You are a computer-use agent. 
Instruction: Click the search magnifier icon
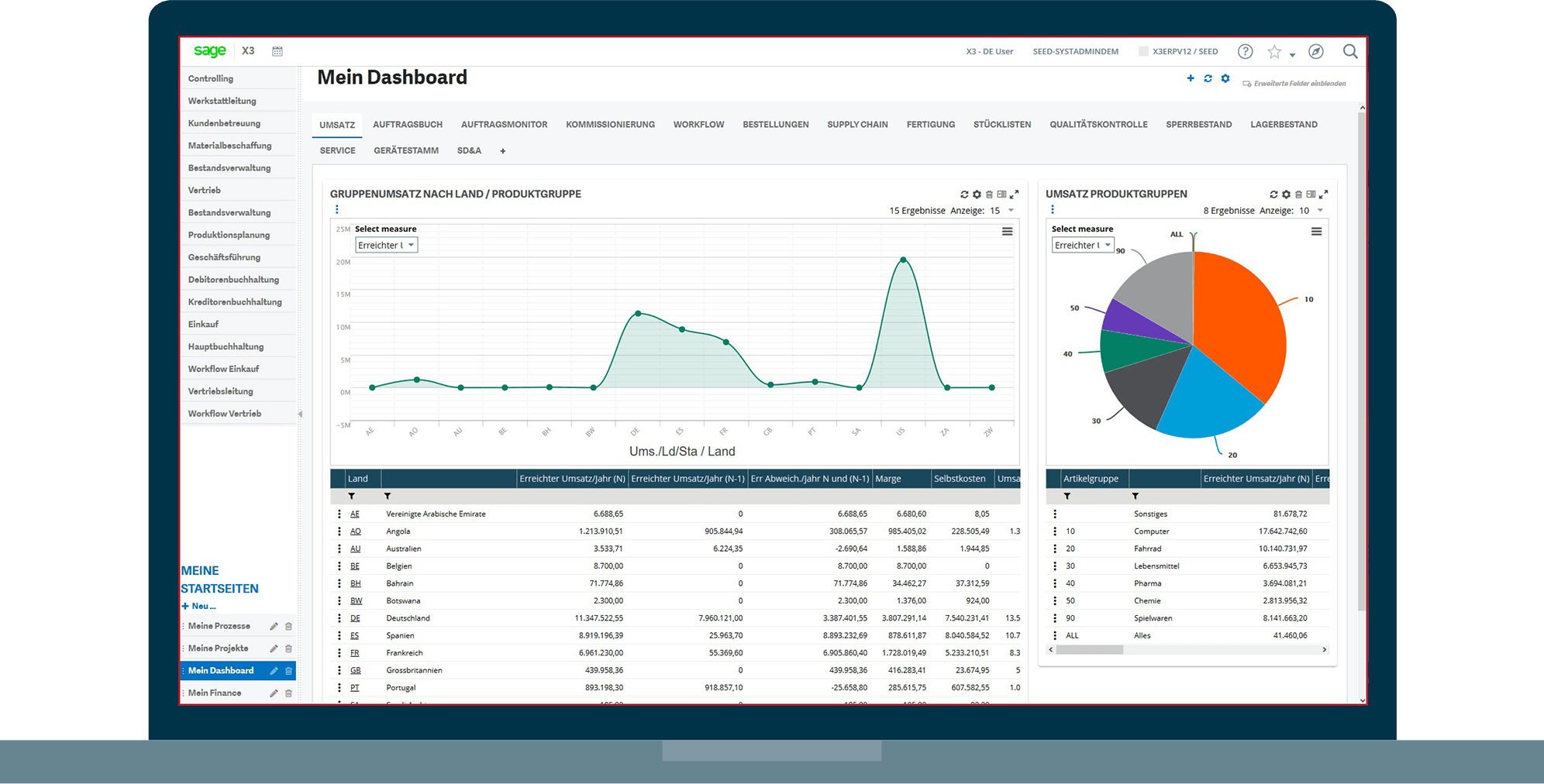pos(1350,51)
